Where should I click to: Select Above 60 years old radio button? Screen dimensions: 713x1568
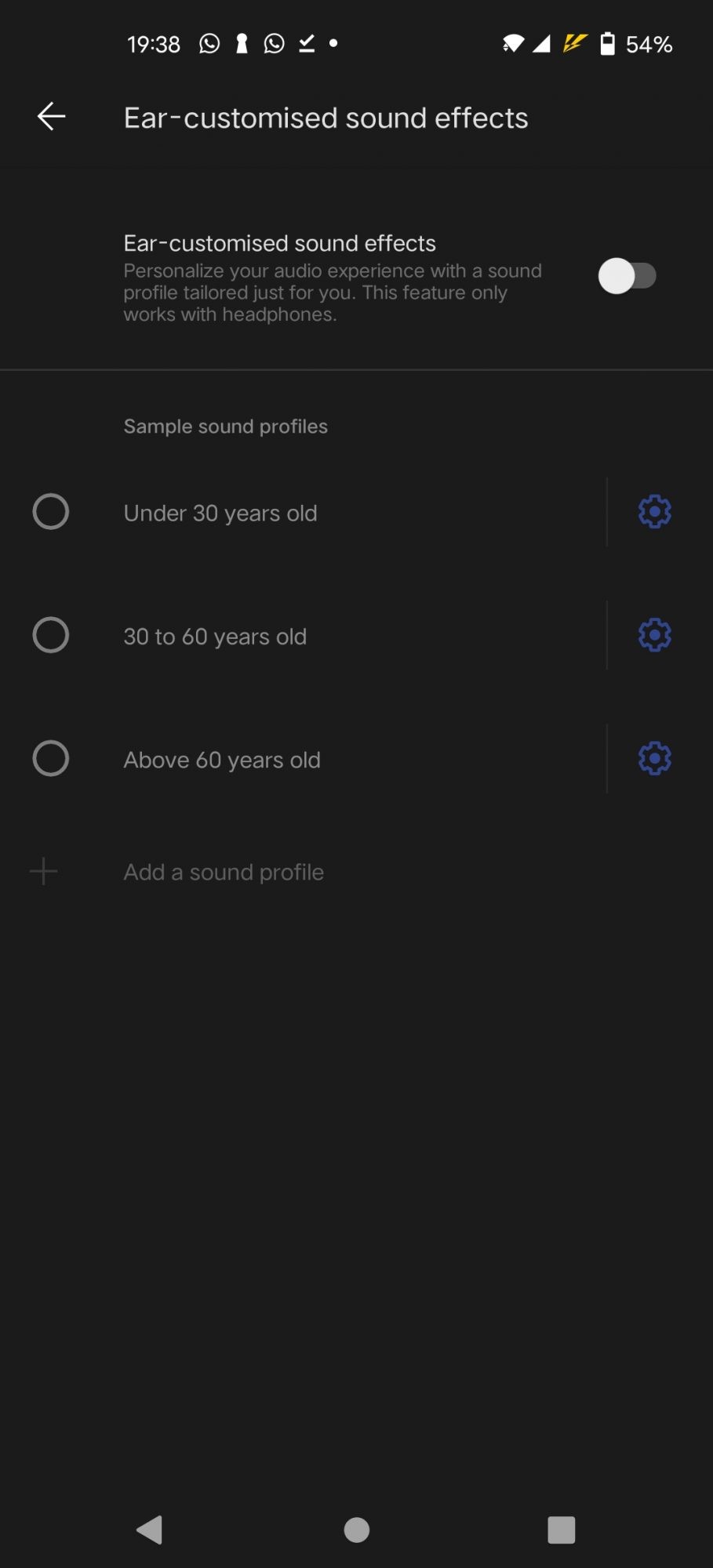click(51, 758)
